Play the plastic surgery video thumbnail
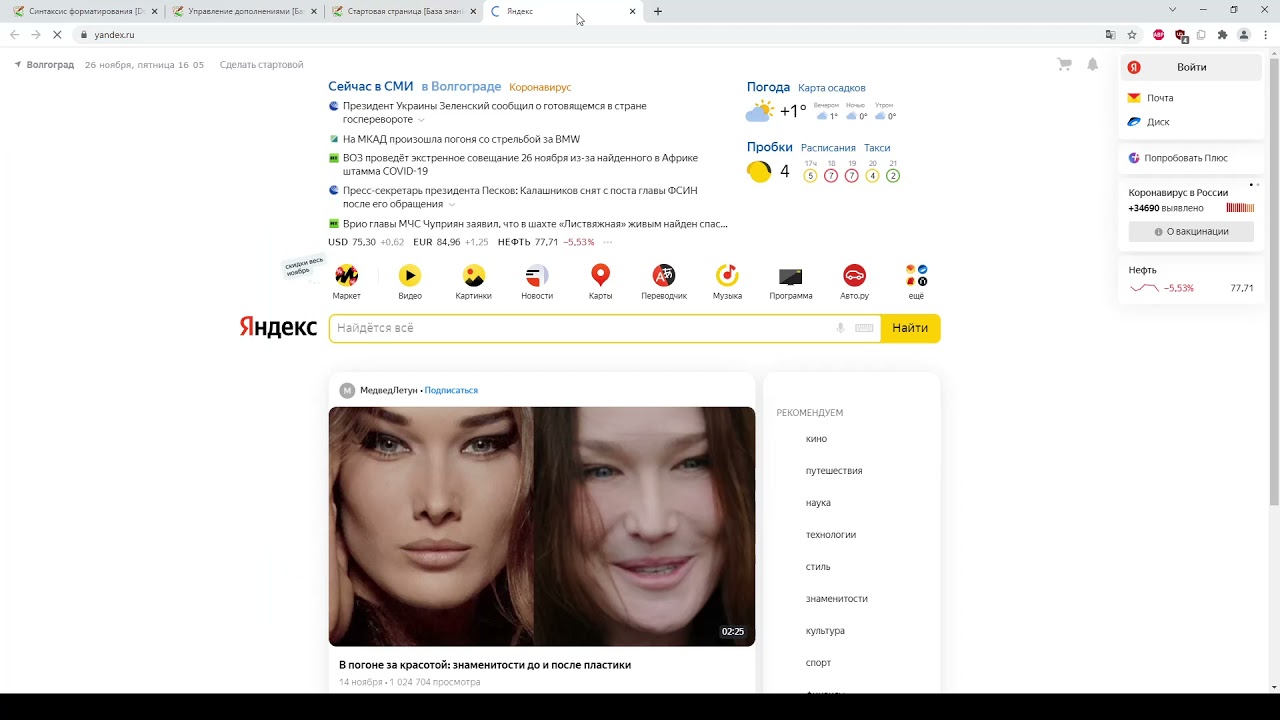This screenshot has height=720, width=1280. (x=542, y=526)
